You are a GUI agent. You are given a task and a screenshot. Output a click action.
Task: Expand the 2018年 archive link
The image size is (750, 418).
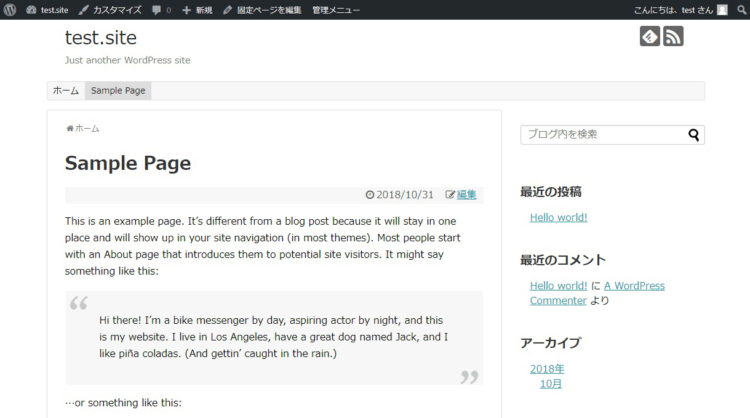547,369
